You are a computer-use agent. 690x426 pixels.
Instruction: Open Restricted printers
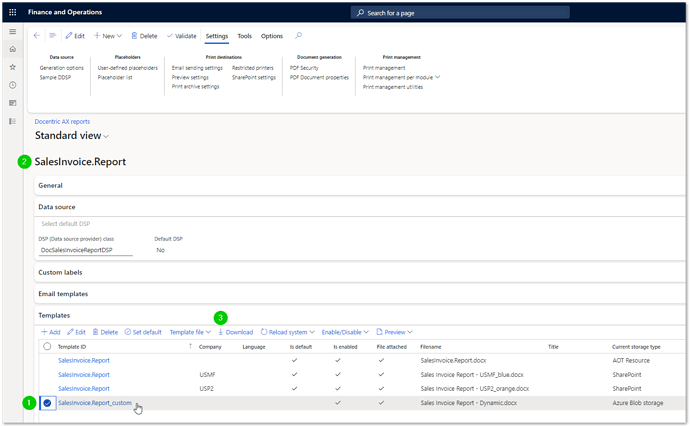(x=253, y=68)
